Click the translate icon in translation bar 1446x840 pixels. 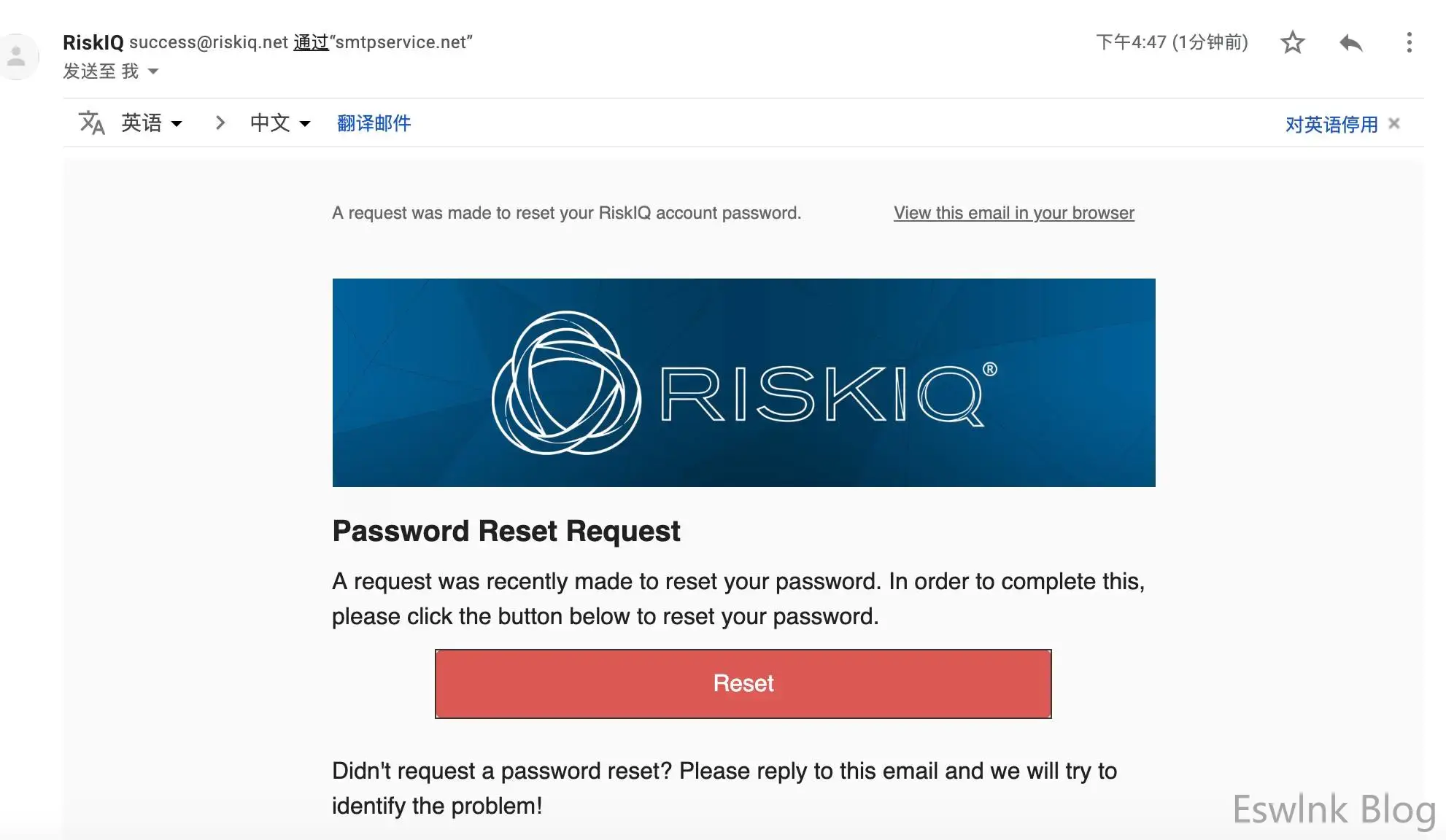(x=92, y=122)
